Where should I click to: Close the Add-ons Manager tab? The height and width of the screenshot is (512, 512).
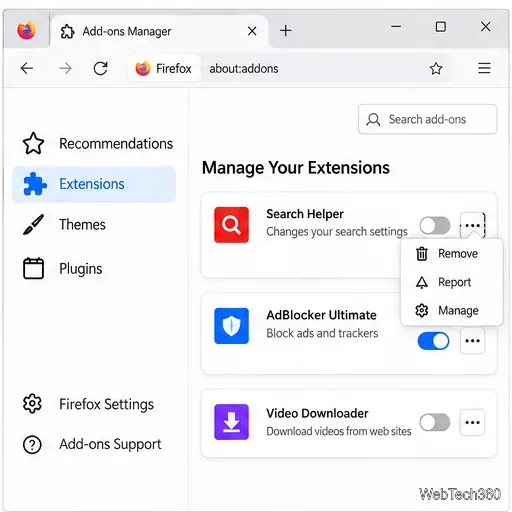click(x=252, y=31)
